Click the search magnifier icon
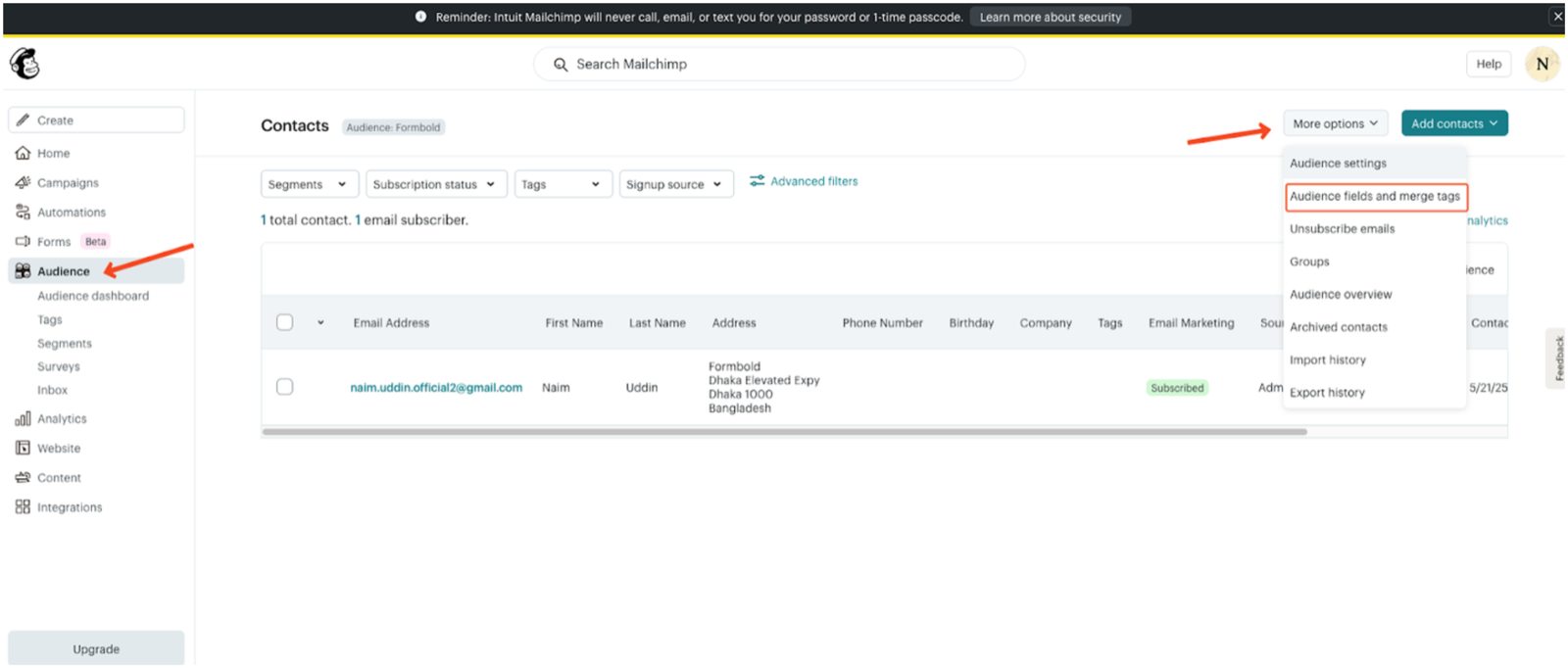This screenshot has width=1568, height=668. pyautogui.click(x=561, y=65)
